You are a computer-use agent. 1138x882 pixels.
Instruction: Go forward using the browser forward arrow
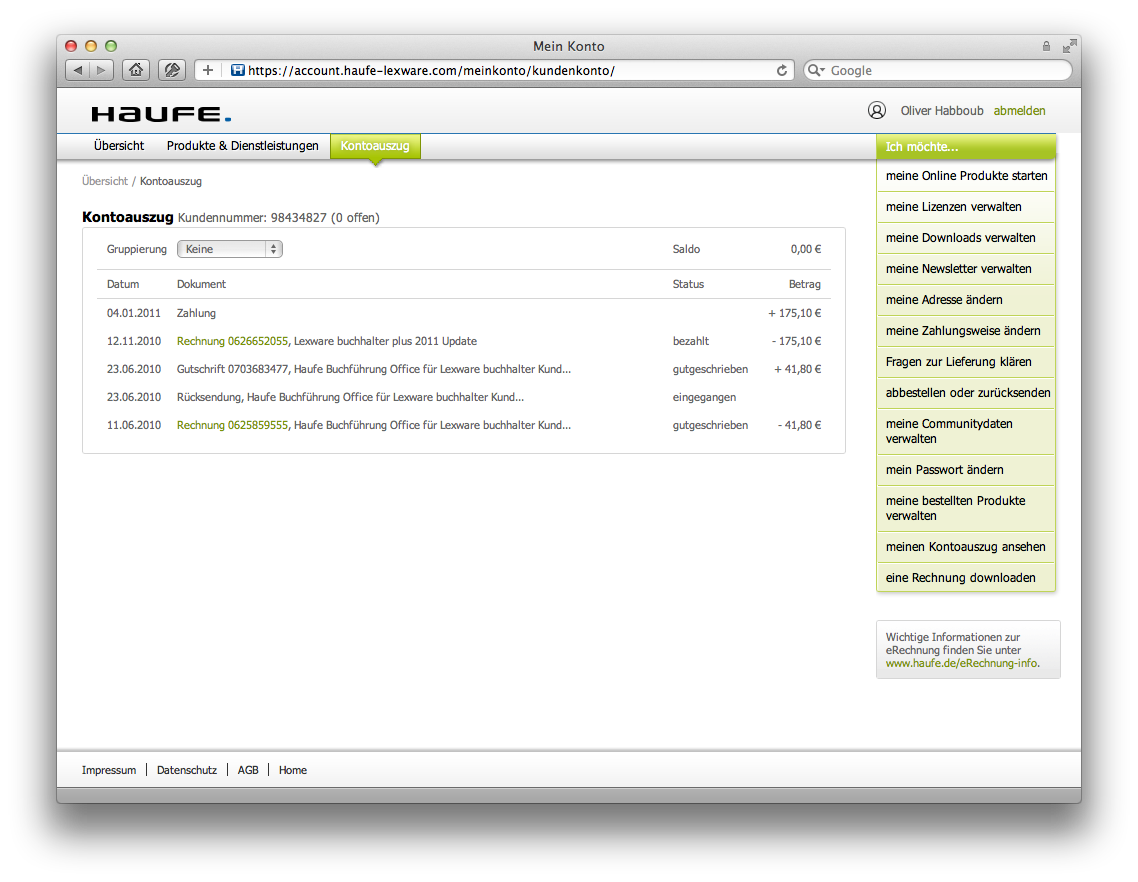tap(102, 70)
